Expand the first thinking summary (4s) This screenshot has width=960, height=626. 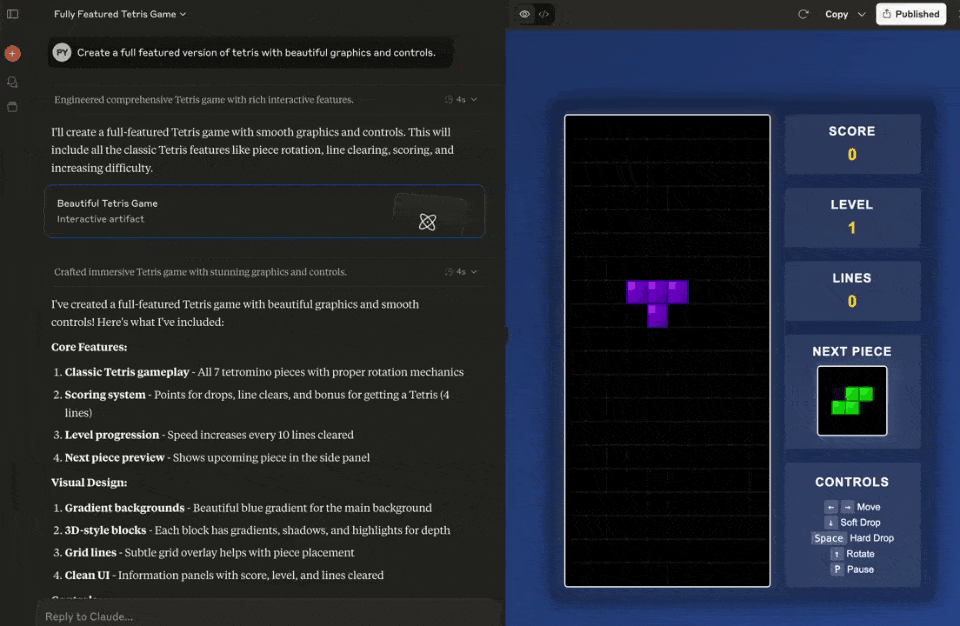[x=461, y=100]
